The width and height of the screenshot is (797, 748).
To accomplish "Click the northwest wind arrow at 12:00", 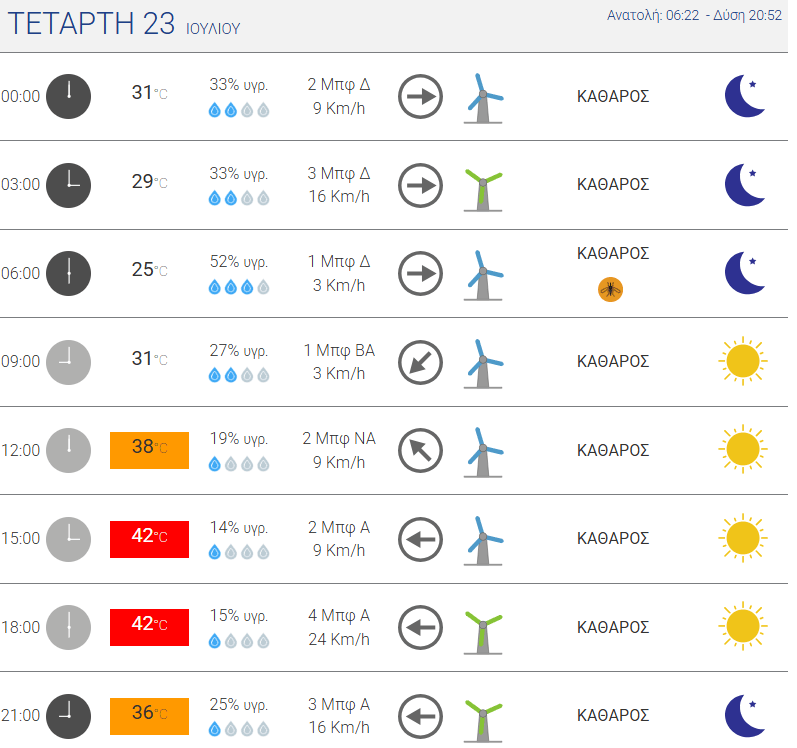I will point(420,451).
